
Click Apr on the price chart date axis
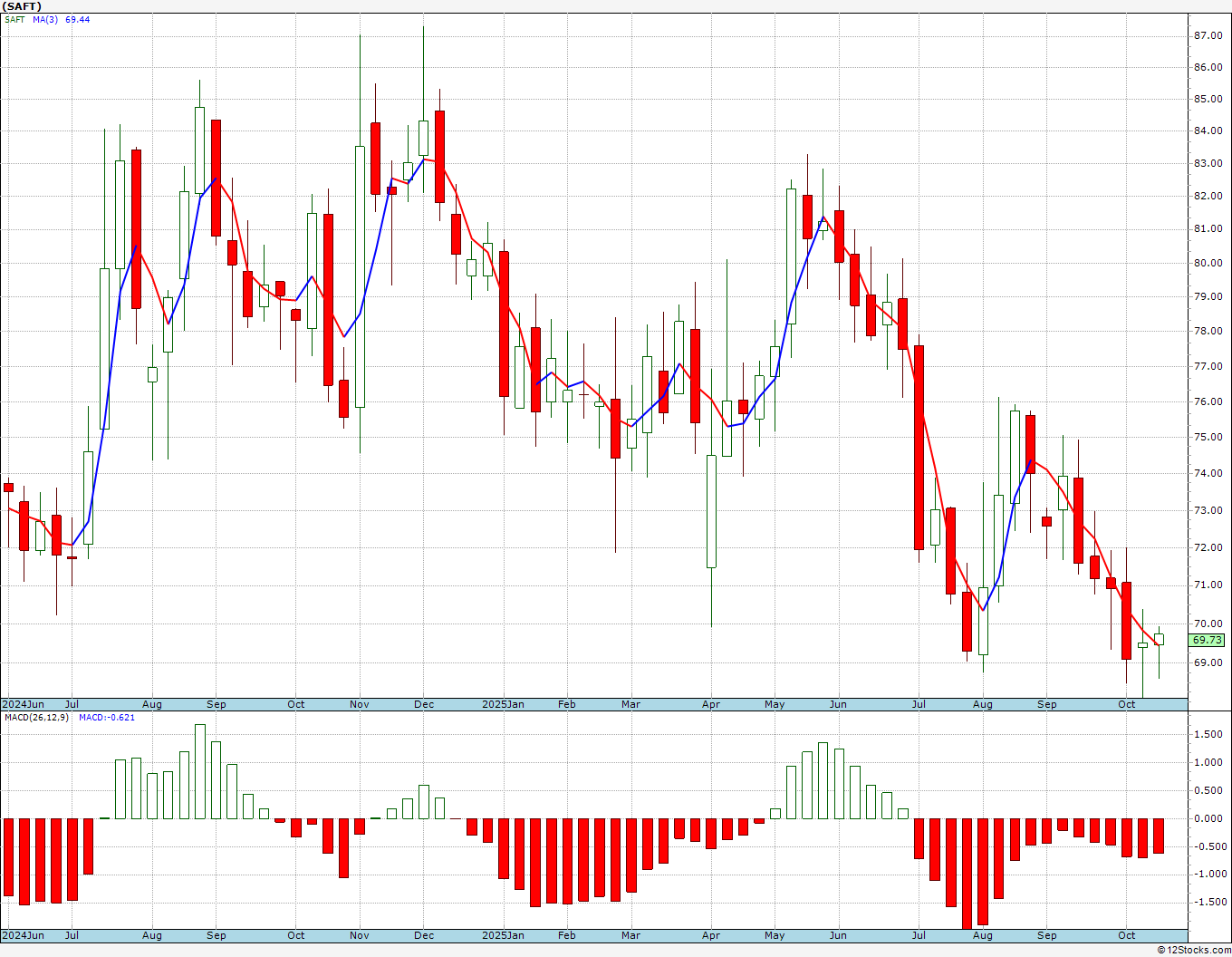pos(711,704)
